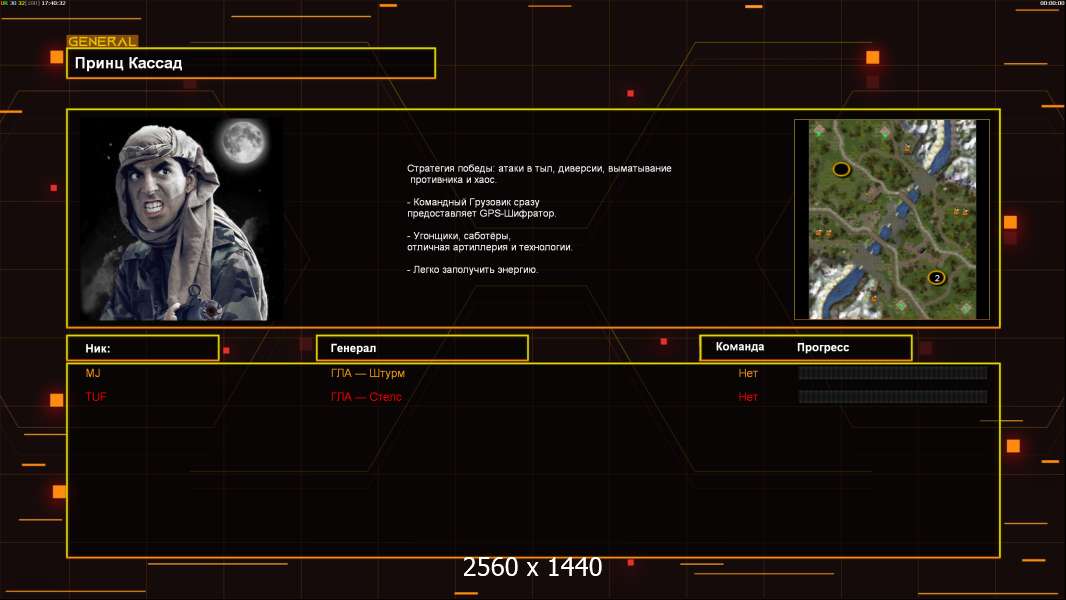Image resolution: width=1066 pixels, height=600 pixels.
Task: Click the title 'Принц Кассад'
Action: [x=128, y=63]
